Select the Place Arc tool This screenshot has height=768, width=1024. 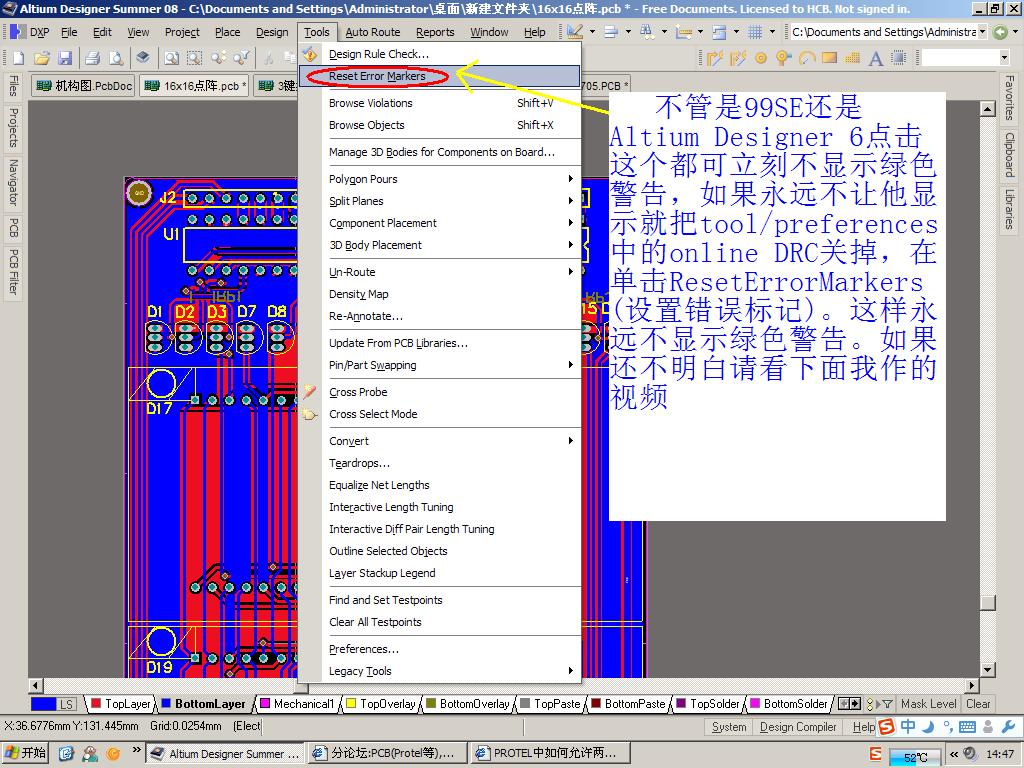[x=806, y=58]
